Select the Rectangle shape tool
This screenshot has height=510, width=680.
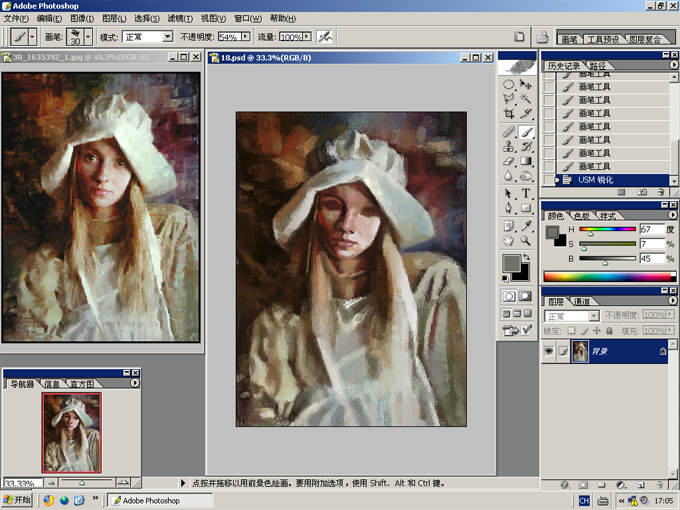point(526,208)
